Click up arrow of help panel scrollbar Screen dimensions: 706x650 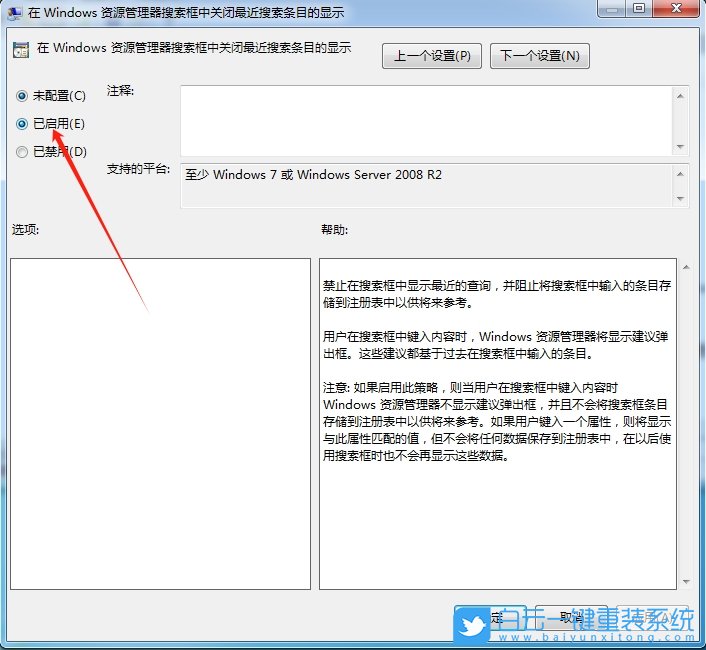(686, 267)
